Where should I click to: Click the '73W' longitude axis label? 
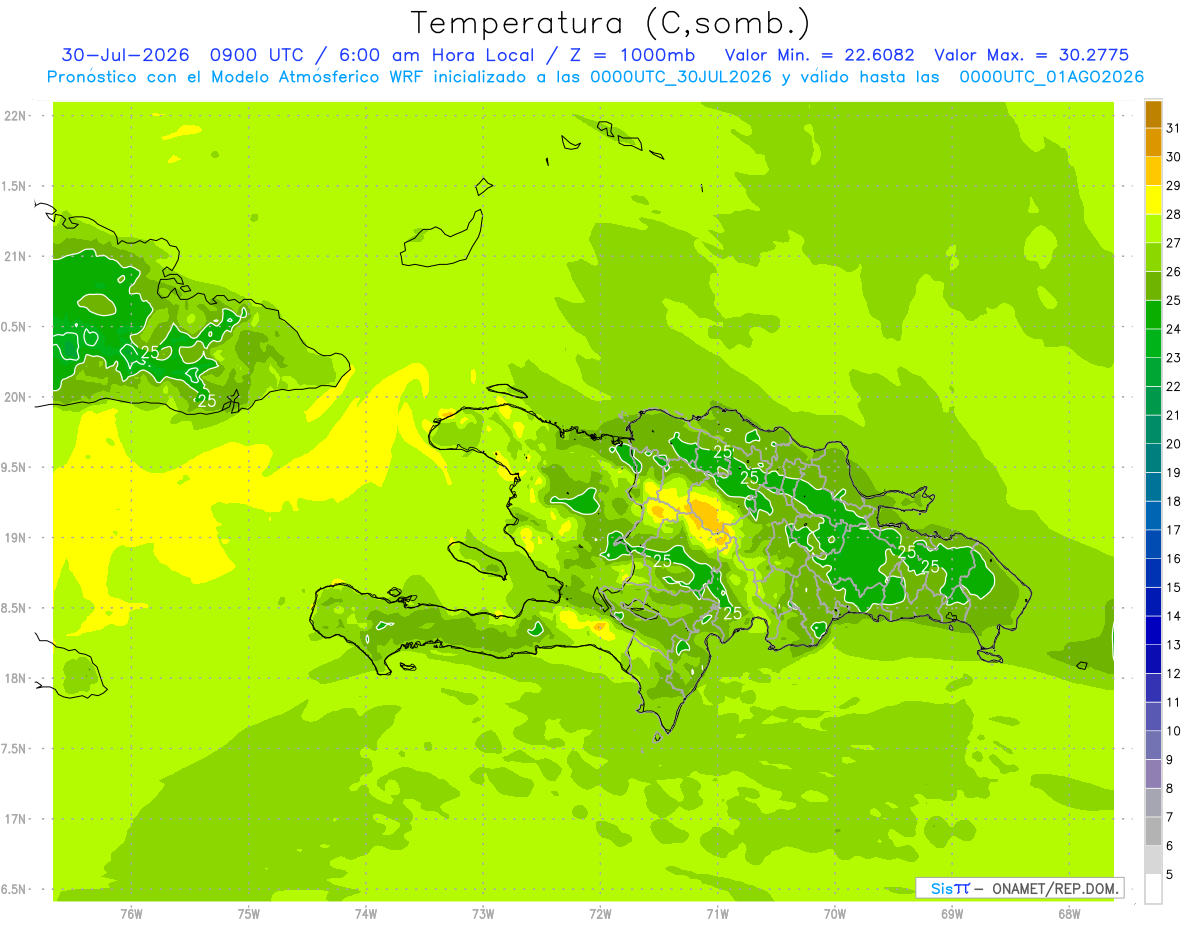pyautogui.click(x=483, y=914)
